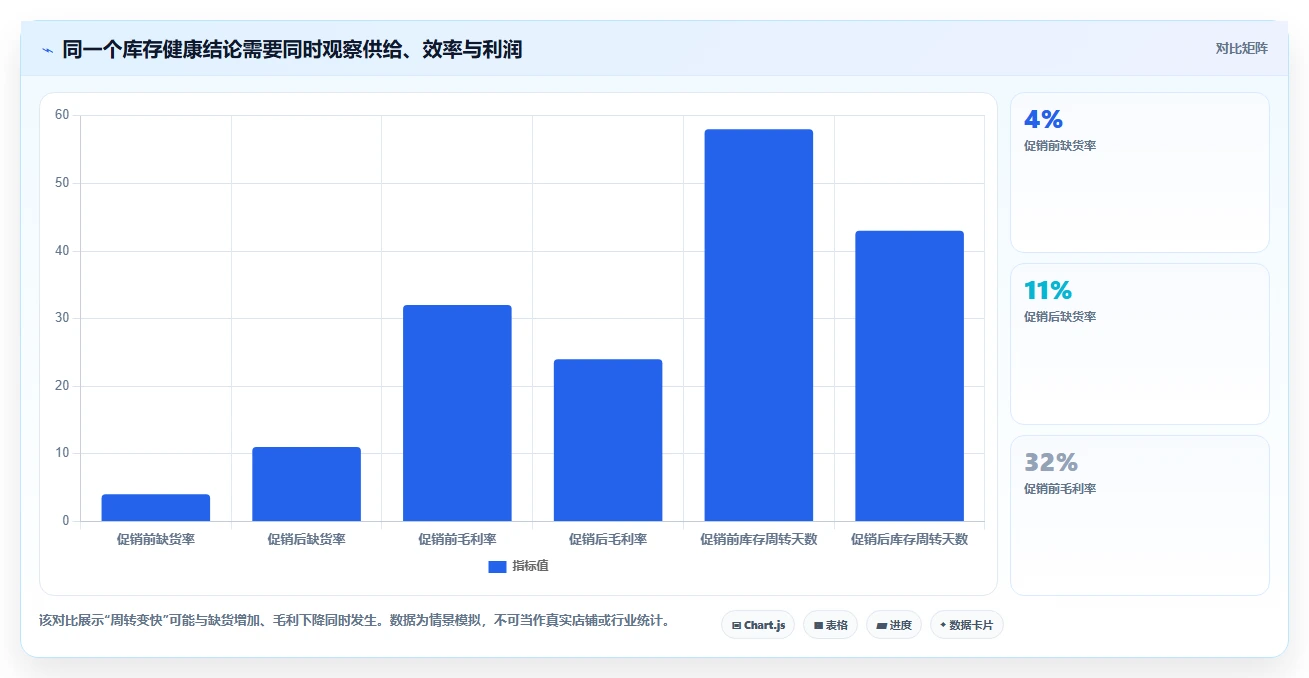This screenshot has height=678, width=1309.
Task: Click the 促销后库存周转天数 bar
Action: (x=909, y=376)
